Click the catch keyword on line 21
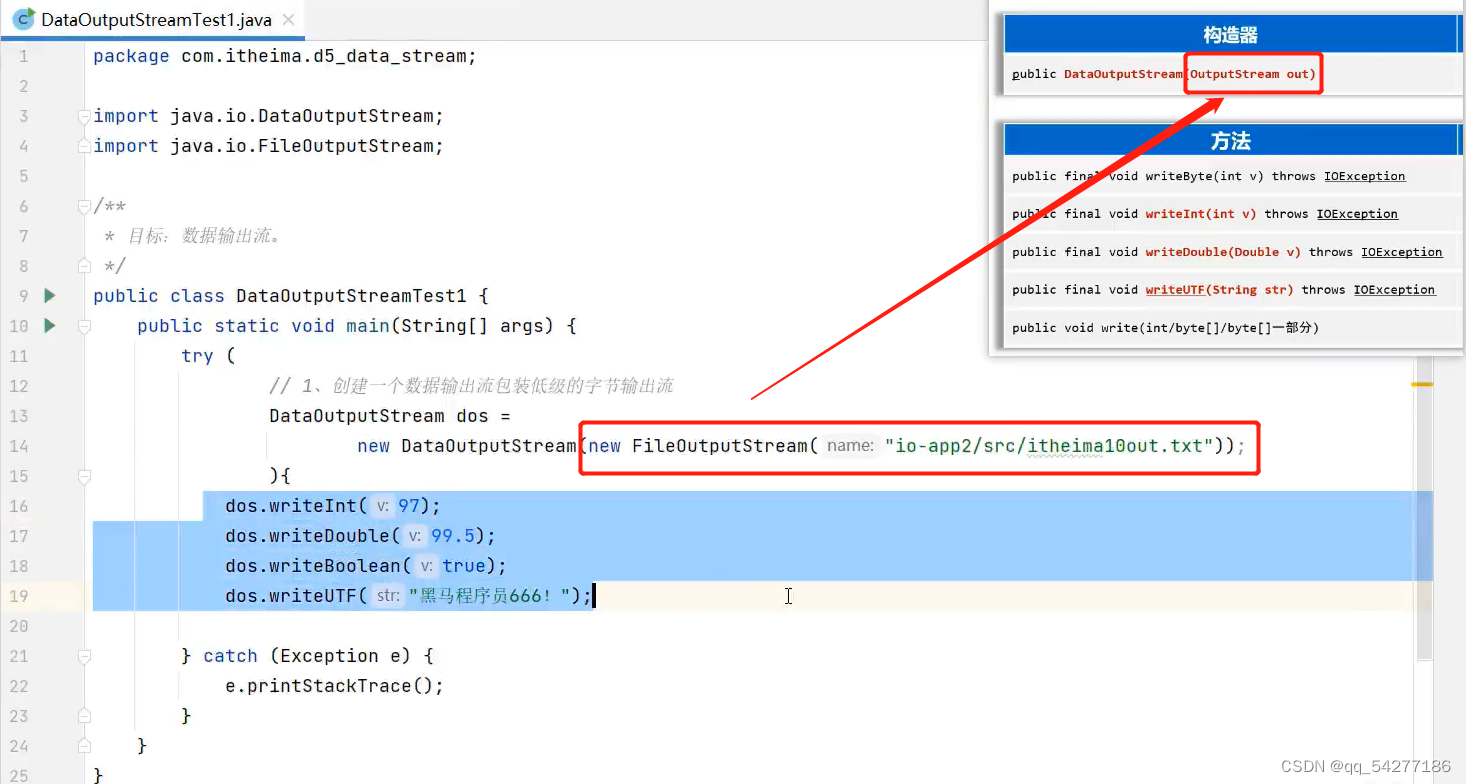Image resolution: width=1466 pixels, height=784 pixels. 230,656
